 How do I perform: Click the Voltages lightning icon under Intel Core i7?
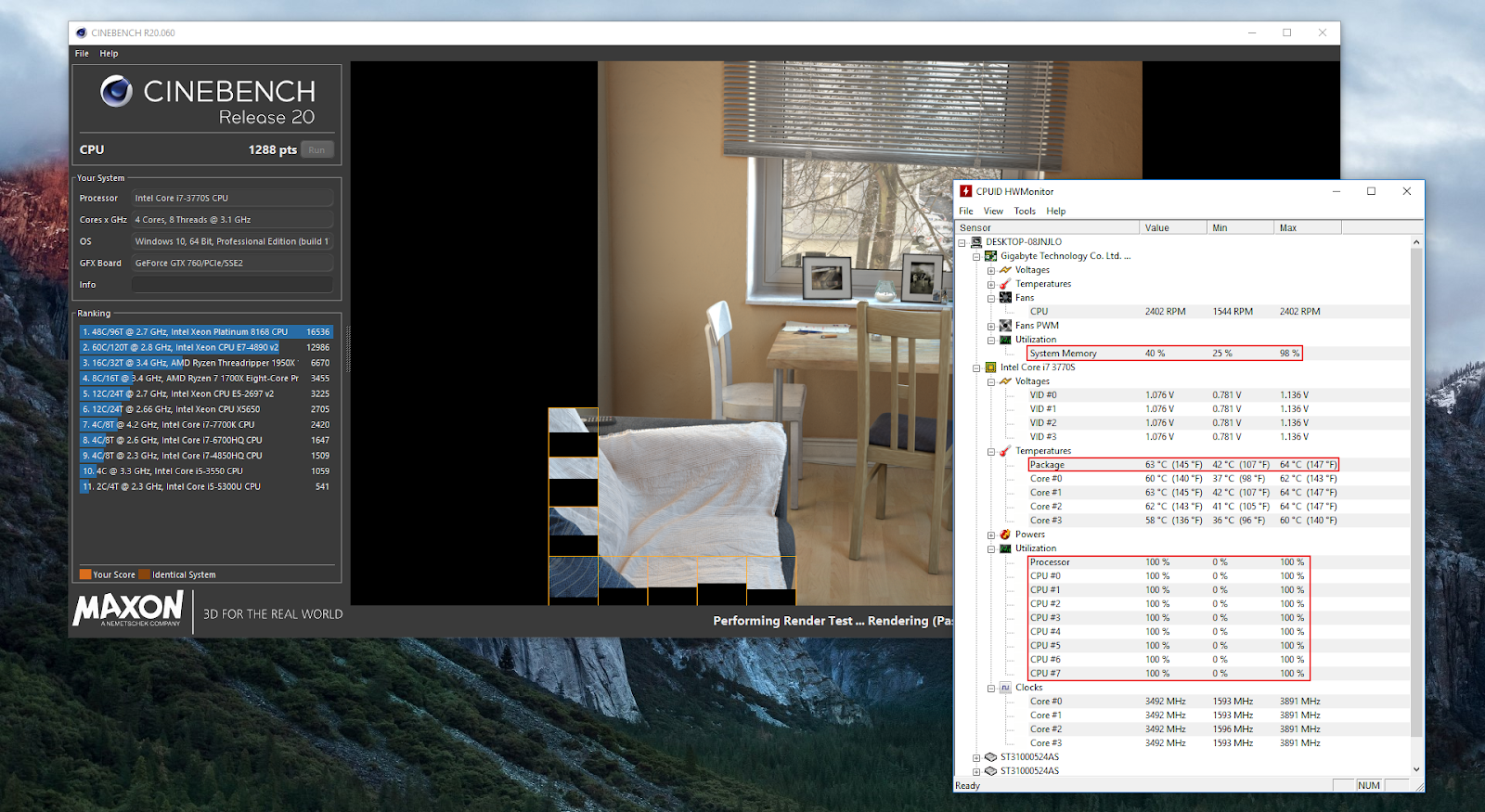click(x=1005, y=381)
